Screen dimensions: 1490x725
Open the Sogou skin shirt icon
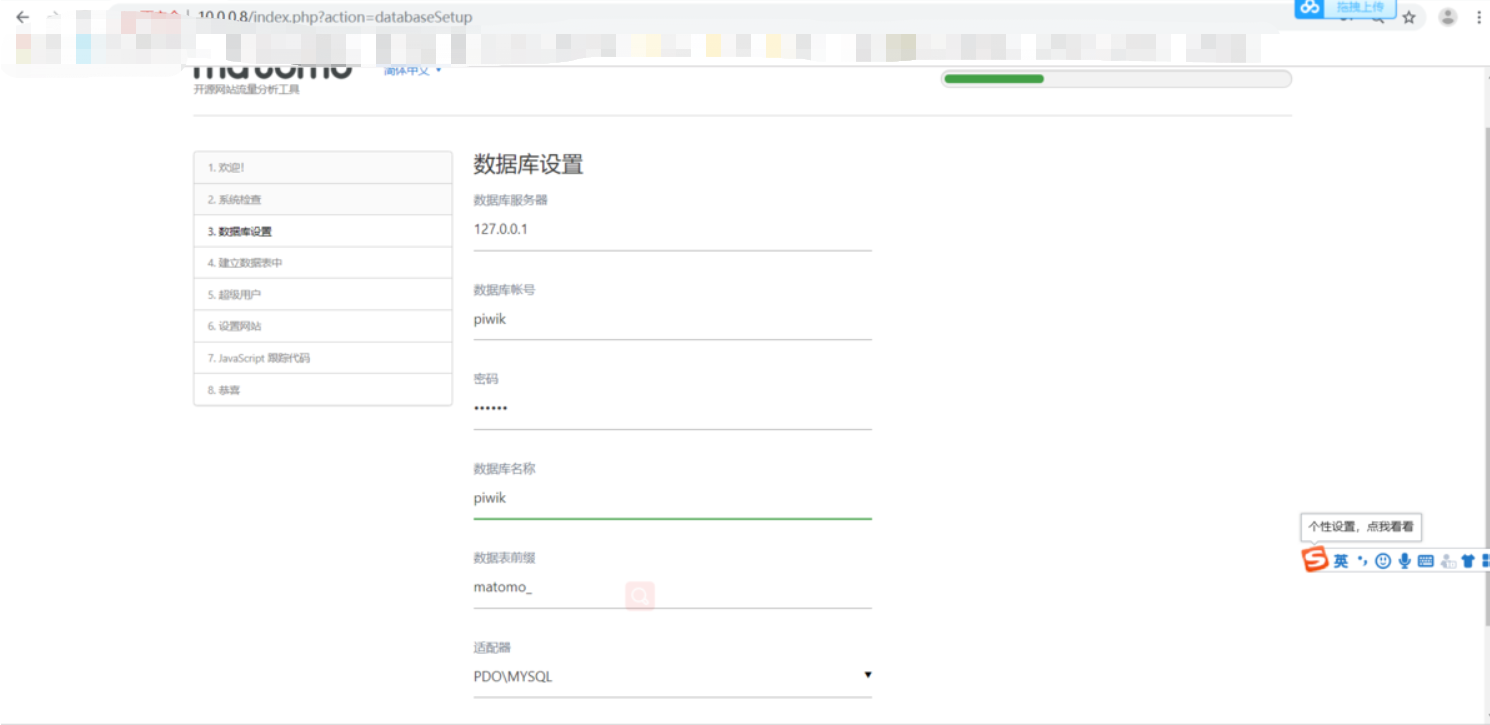[x=1468, y=561]
